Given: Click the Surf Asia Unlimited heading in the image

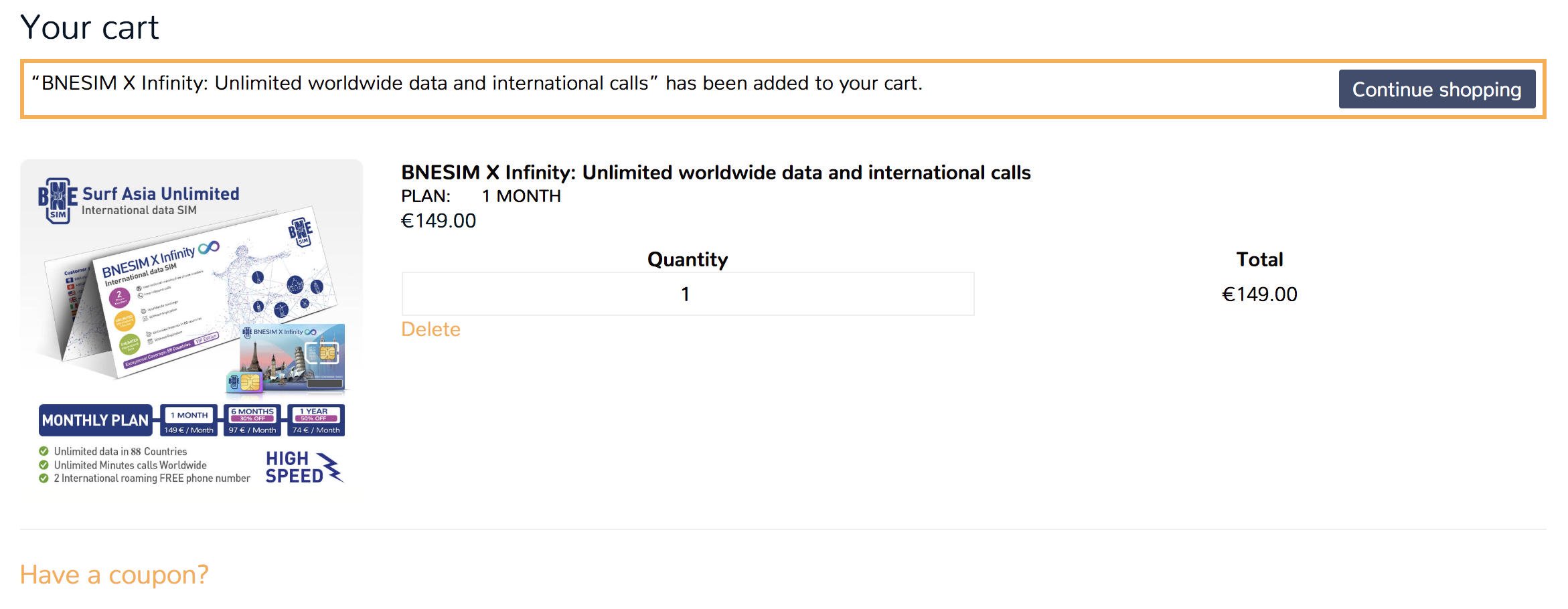Looking at the screenshot, I should click(x=161, y=193).
